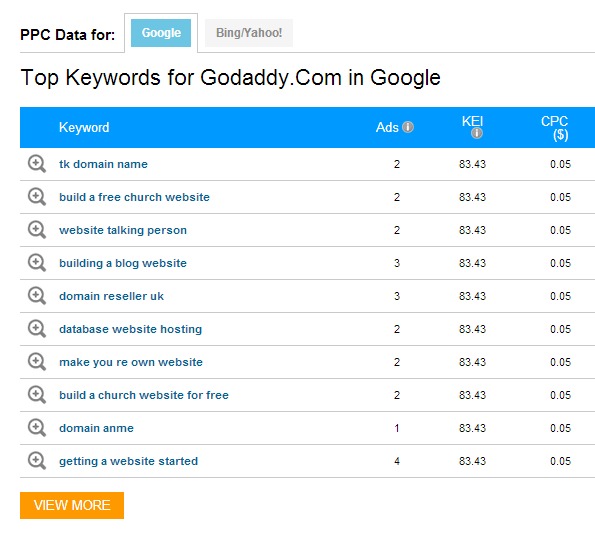Open the getting a website started keyword
This screenshot has width=595, height=535.
click(x=129, y=461)
